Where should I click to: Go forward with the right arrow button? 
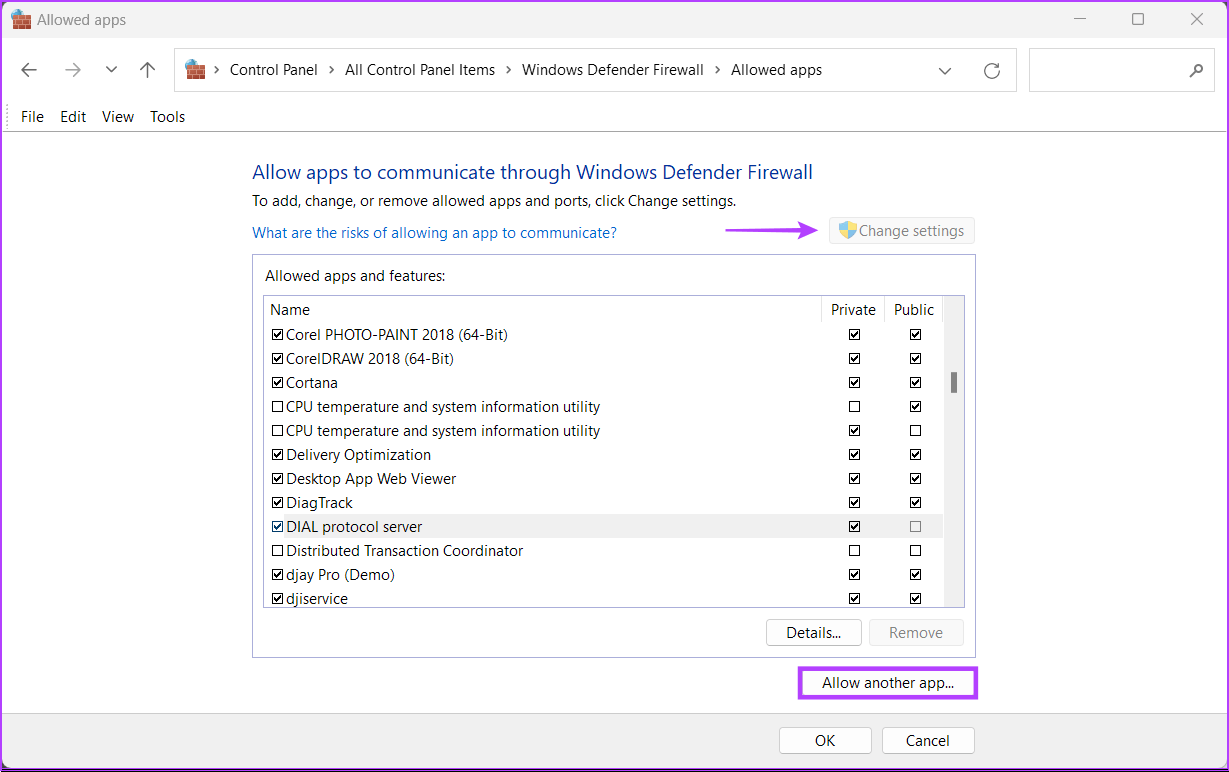pos(72,70)
